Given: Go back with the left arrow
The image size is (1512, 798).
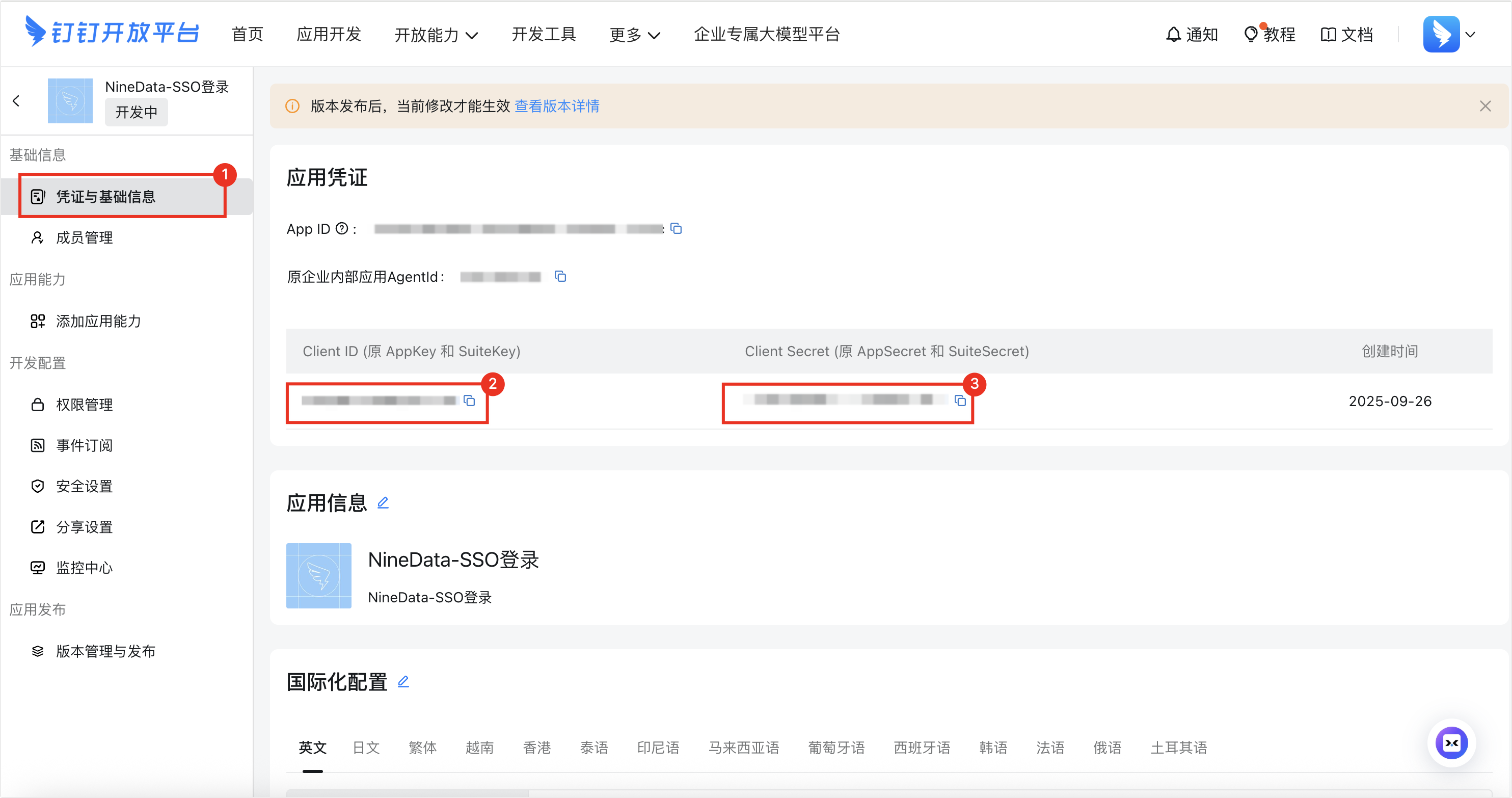Looking at the screenshot, I should [16, 101].
